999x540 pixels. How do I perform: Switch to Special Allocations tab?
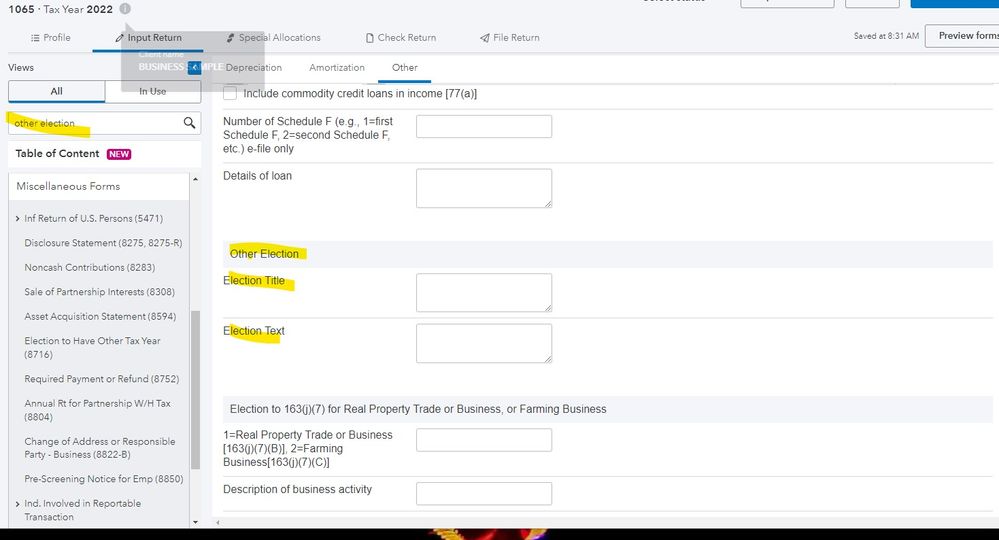pyautogui.click(x=272, y=38)
